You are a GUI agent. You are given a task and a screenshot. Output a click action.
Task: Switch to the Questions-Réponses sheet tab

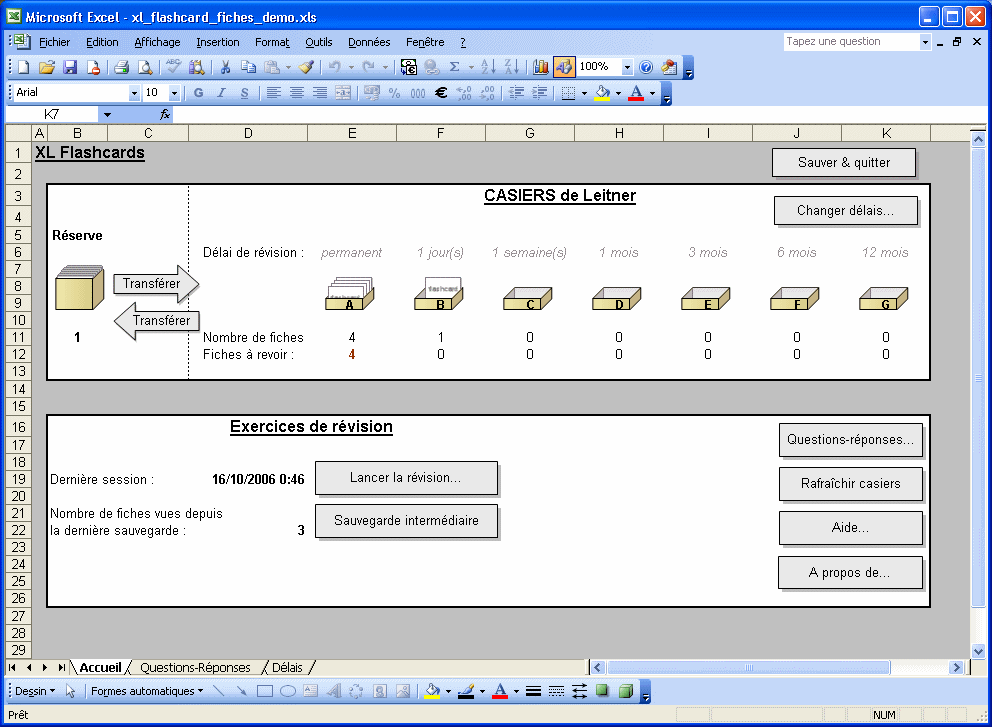[195, 668]
